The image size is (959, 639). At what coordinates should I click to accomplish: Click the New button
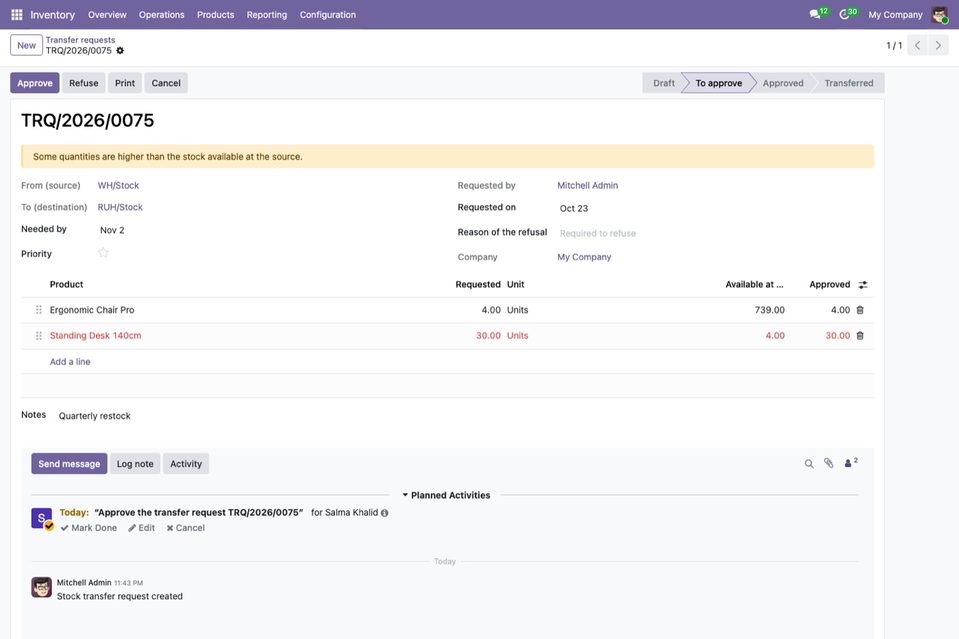[26, 45]
